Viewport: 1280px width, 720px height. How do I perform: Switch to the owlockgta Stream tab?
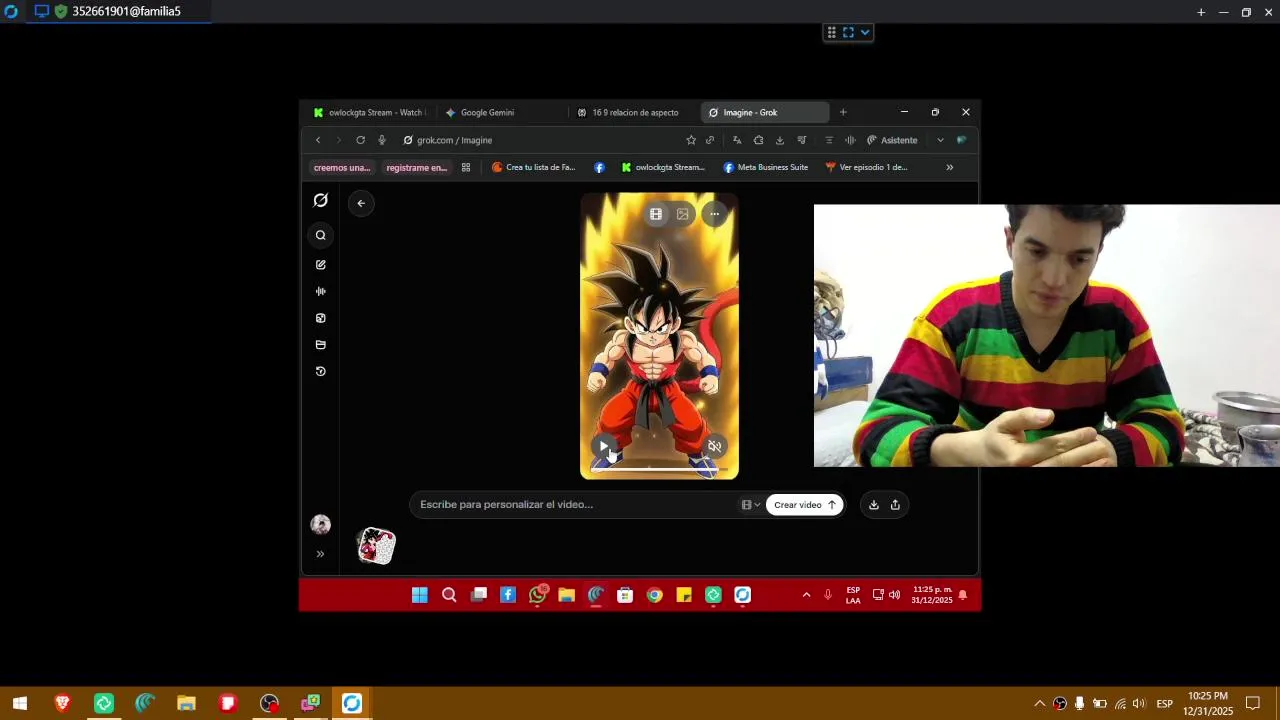pyautogui.click(x=370, y=113)
